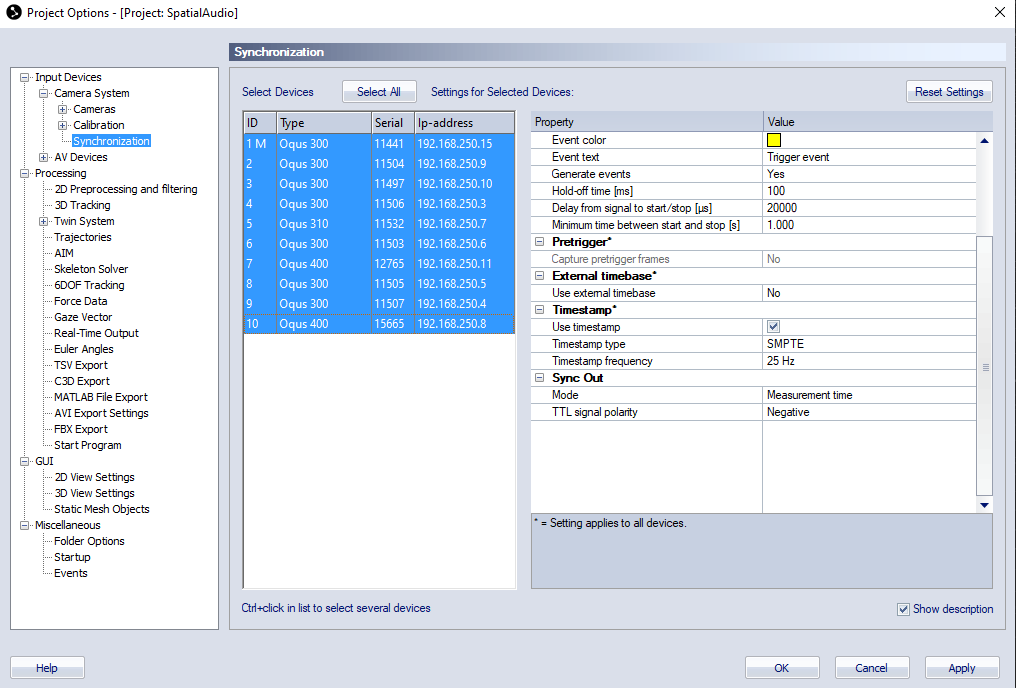Open 2D Preprocessing and filtering page
The image size is (1016, 688).
tap(126, 189)
